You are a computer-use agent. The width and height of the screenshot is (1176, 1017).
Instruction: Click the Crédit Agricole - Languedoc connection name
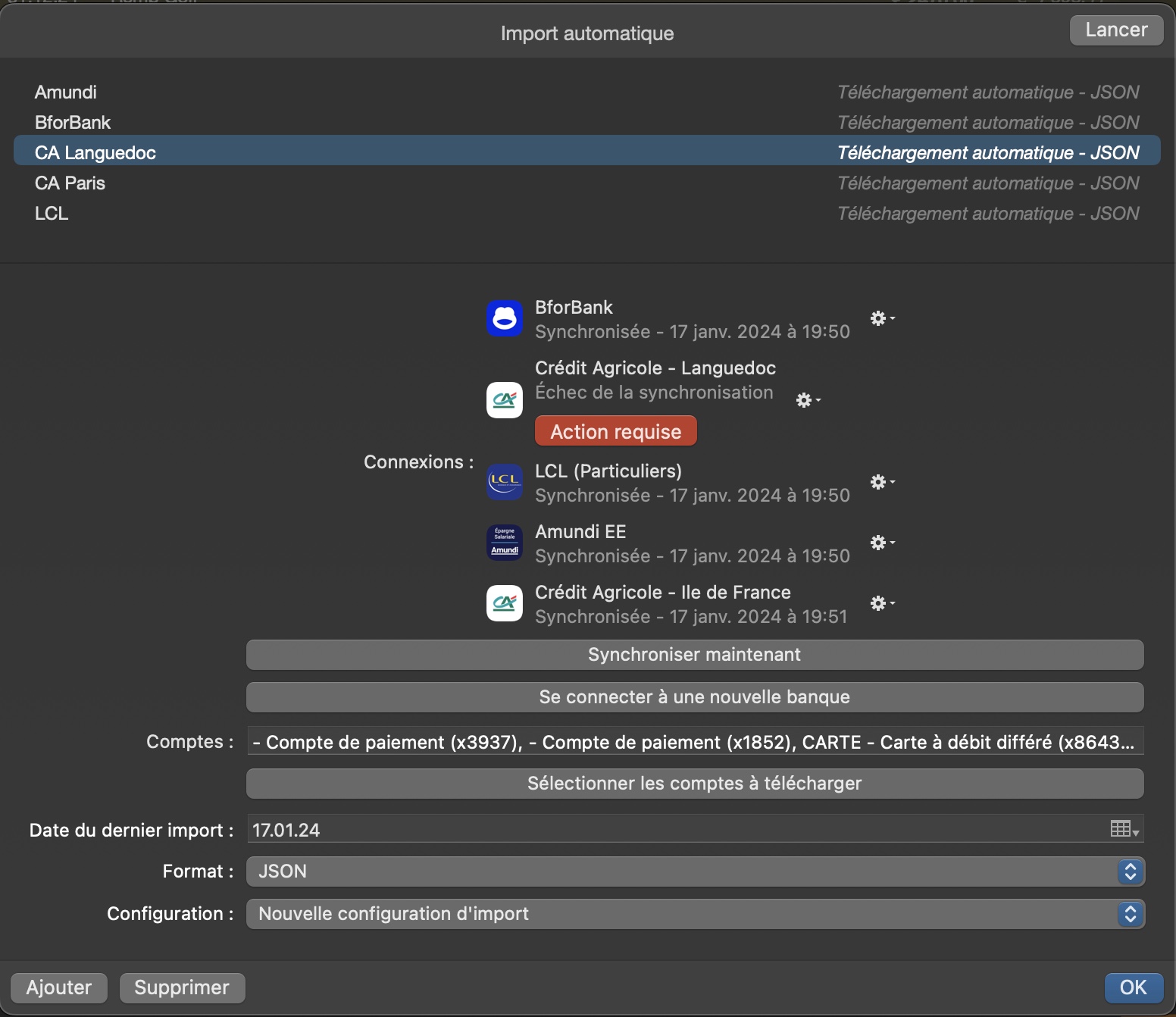[x=655, y=368]
